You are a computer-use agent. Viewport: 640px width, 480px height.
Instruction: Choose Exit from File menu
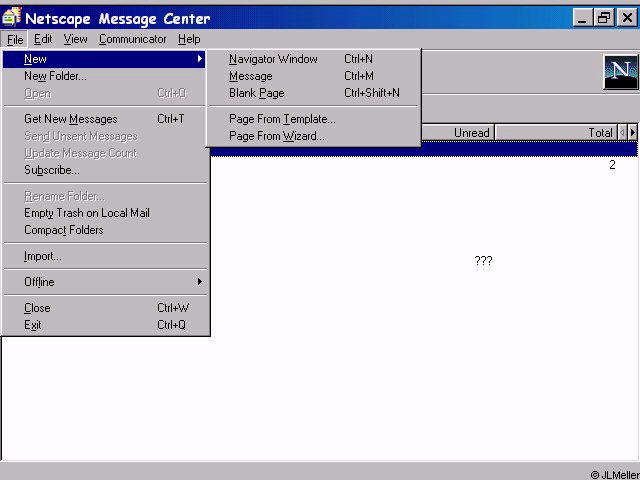(105, 325)
